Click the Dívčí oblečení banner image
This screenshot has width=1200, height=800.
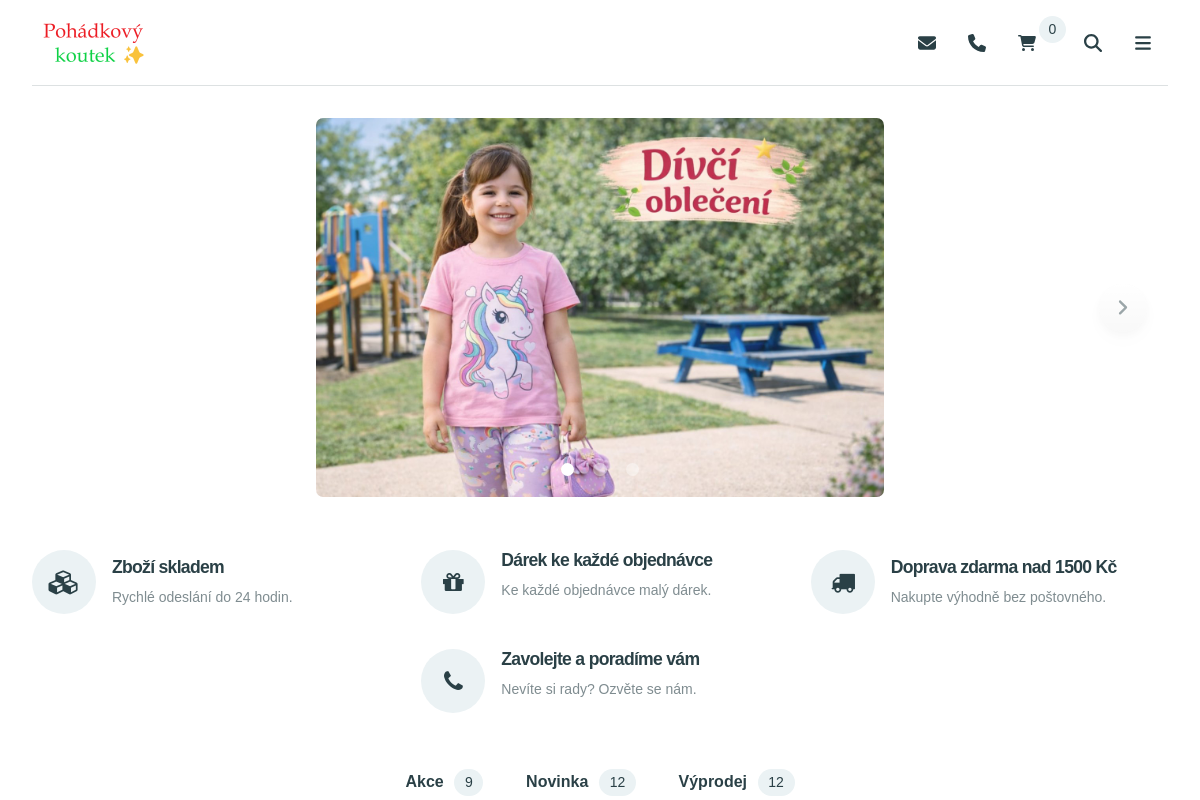[600, 307]
